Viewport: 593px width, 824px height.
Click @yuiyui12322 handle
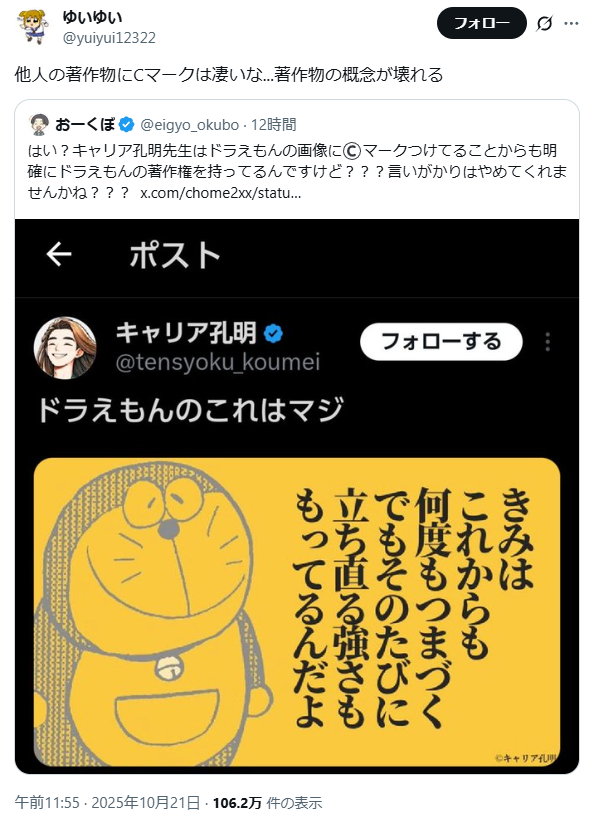(109, 38)
